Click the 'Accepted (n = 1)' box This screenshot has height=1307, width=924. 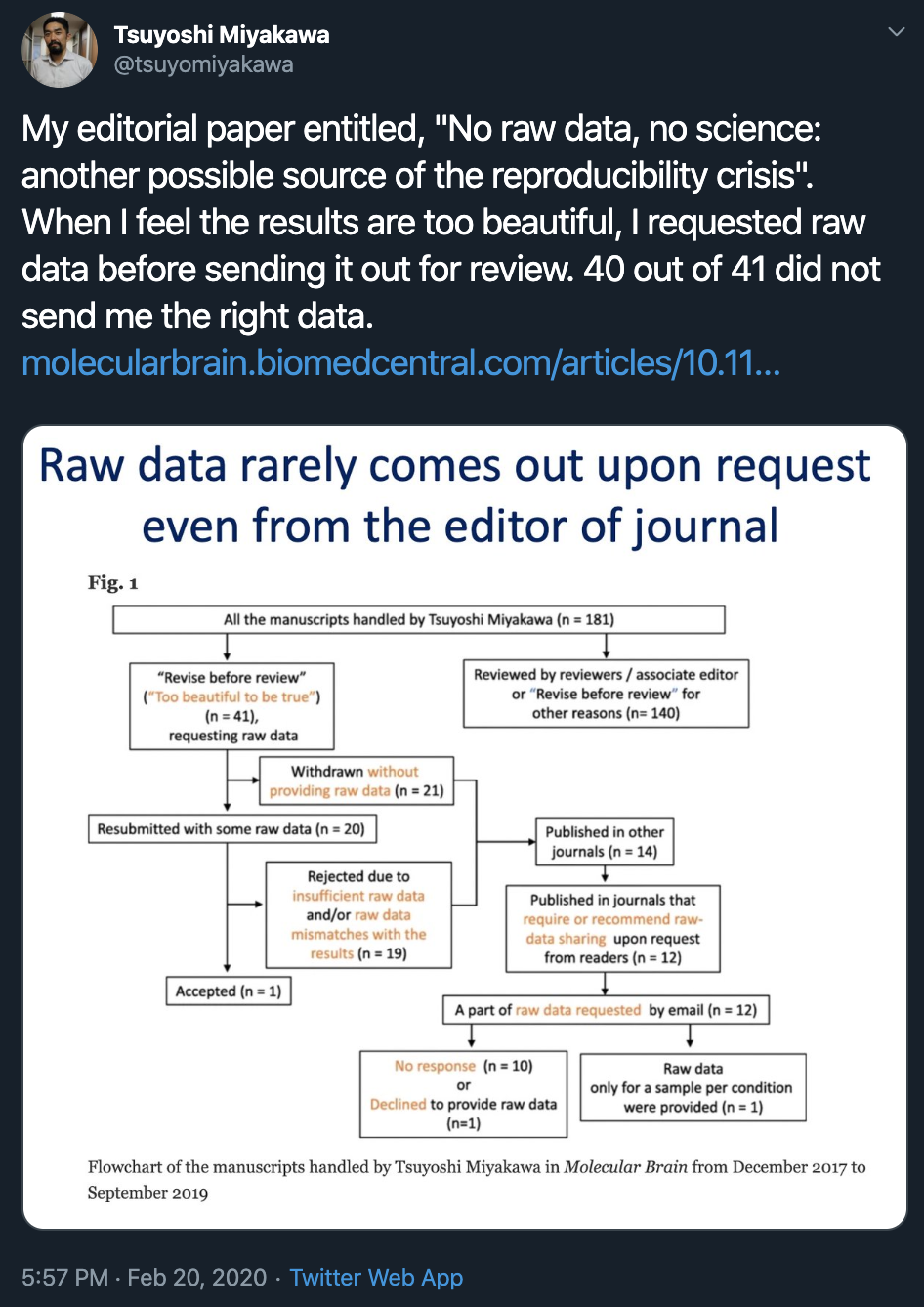coord(229,991)
